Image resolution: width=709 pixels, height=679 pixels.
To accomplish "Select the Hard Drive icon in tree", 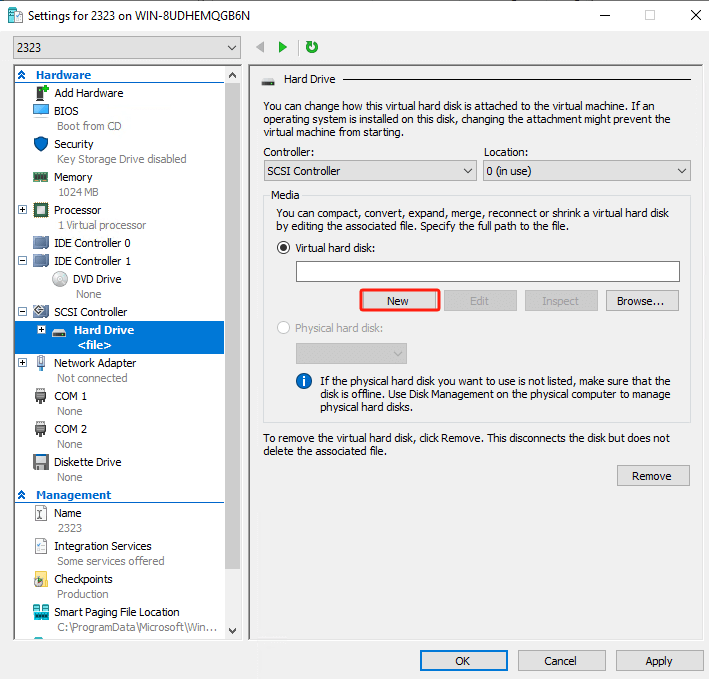I will [59, 333].
